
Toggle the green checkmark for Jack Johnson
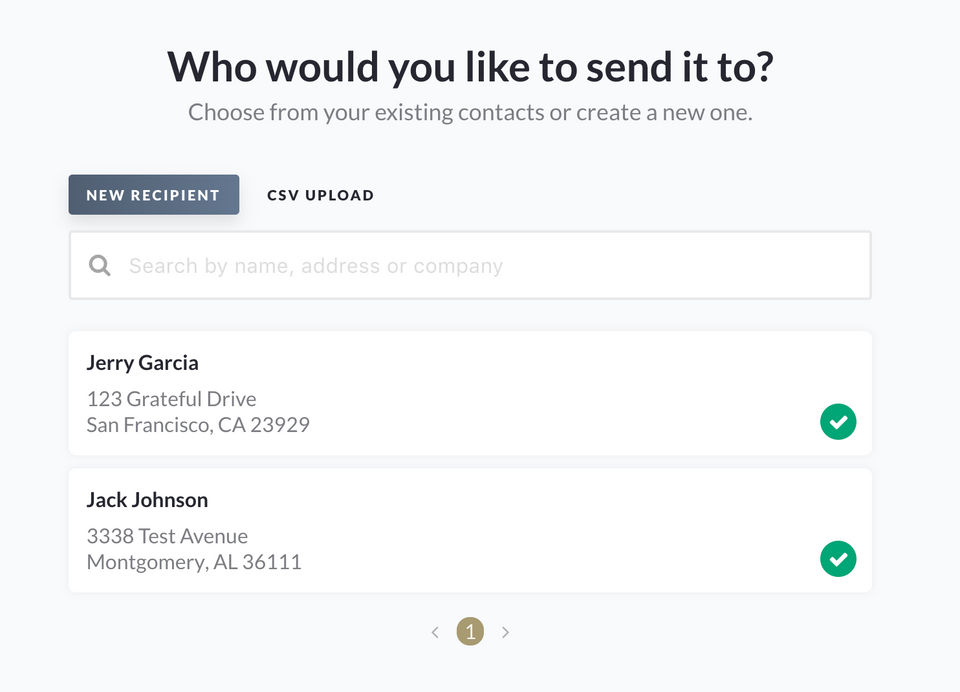(838, 559)
